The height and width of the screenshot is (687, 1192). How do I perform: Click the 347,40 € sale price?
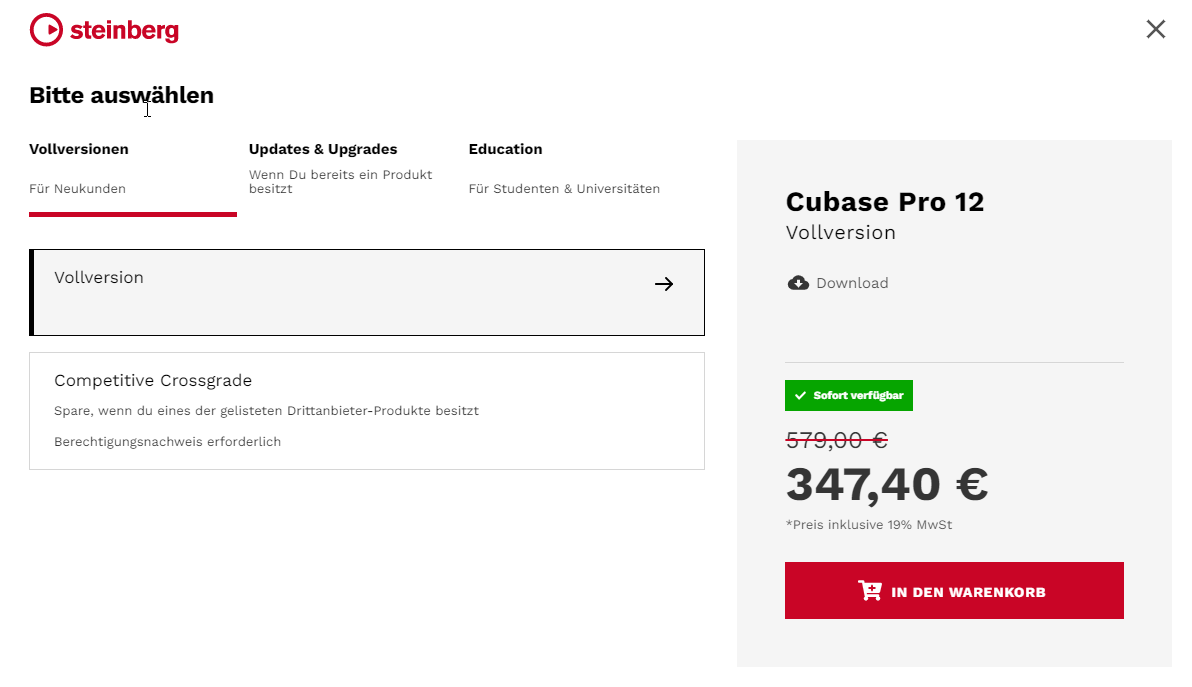[886, 484]
